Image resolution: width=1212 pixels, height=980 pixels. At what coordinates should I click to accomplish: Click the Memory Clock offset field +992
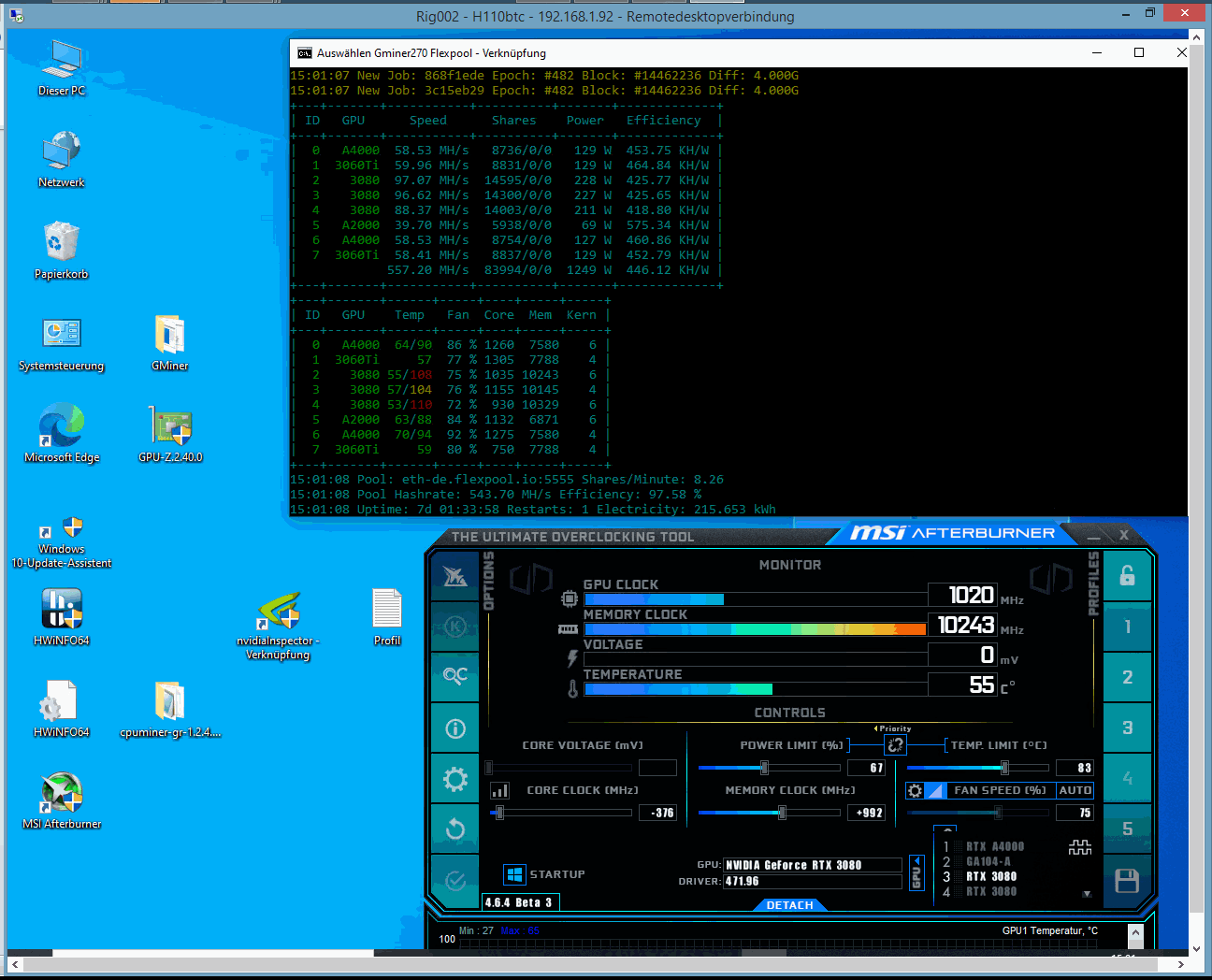pos(868,813)
